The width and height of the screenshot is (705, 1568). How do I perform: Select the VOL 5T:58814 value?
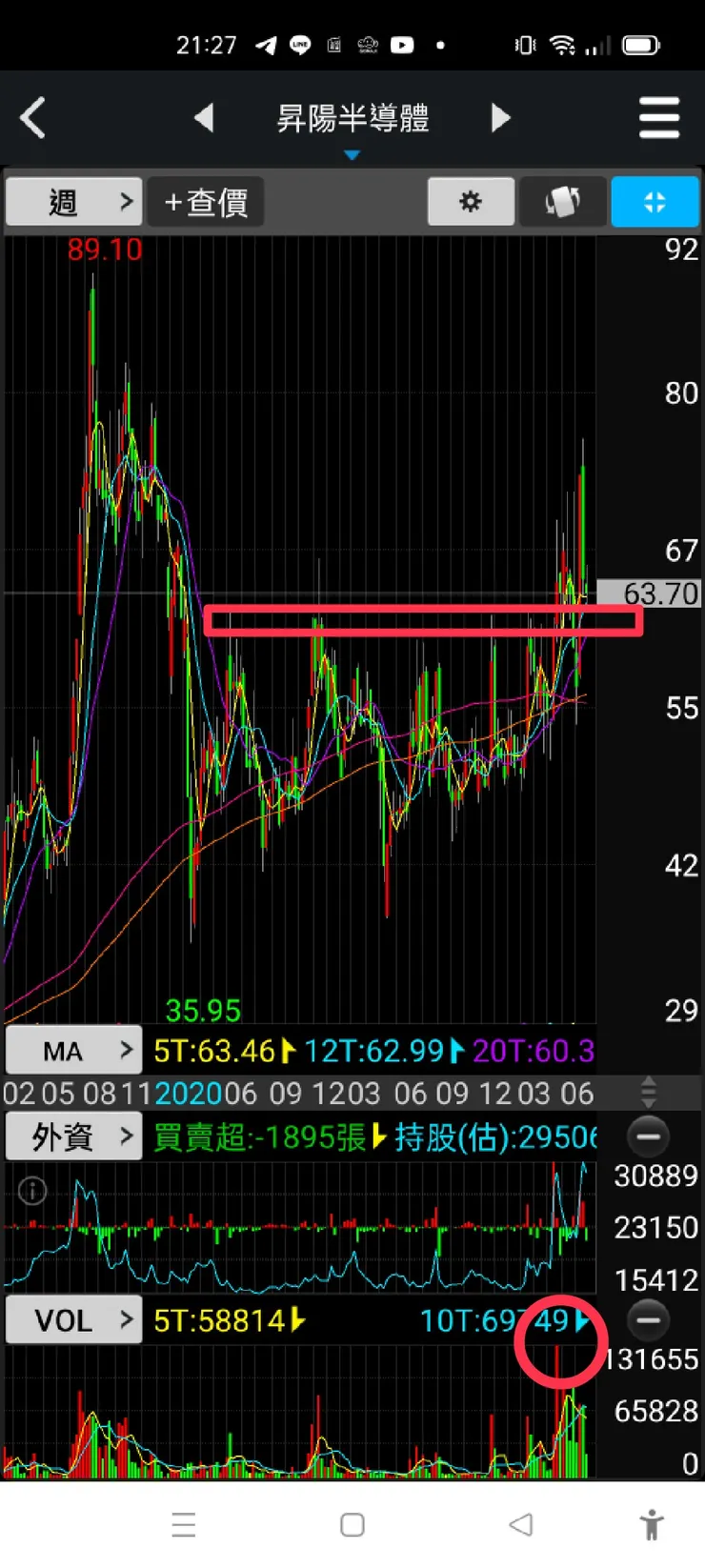(x=219, y=1321)
